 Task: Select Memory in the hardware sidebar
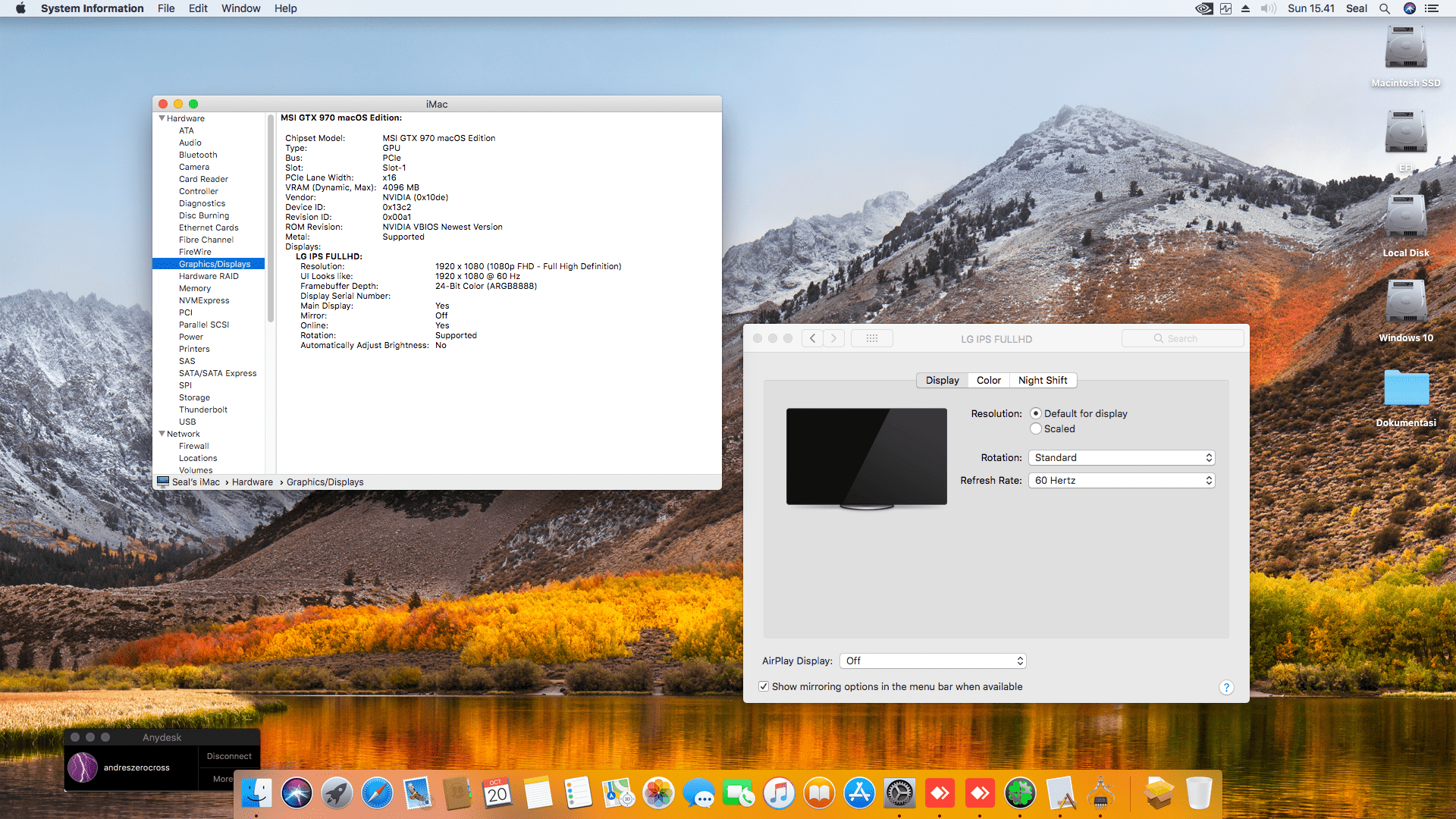pos(195,288)
